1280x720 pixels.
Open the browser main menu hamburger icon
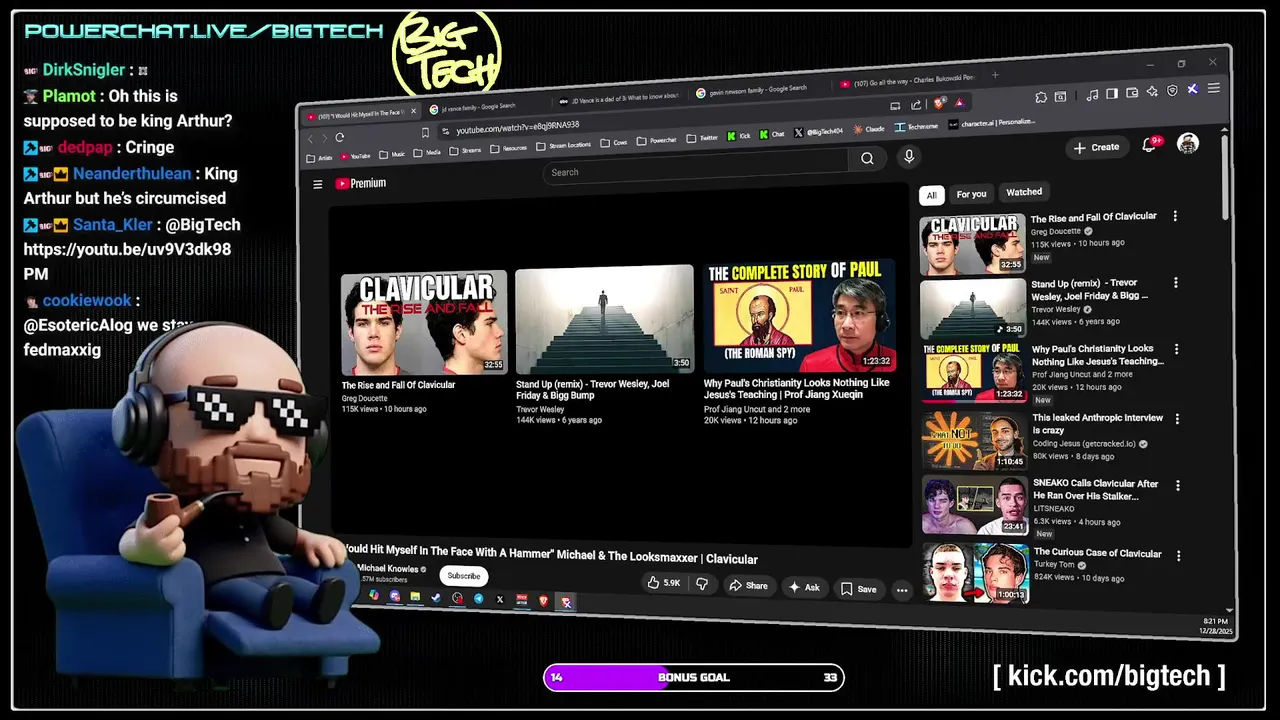[x=1214, y=88]
